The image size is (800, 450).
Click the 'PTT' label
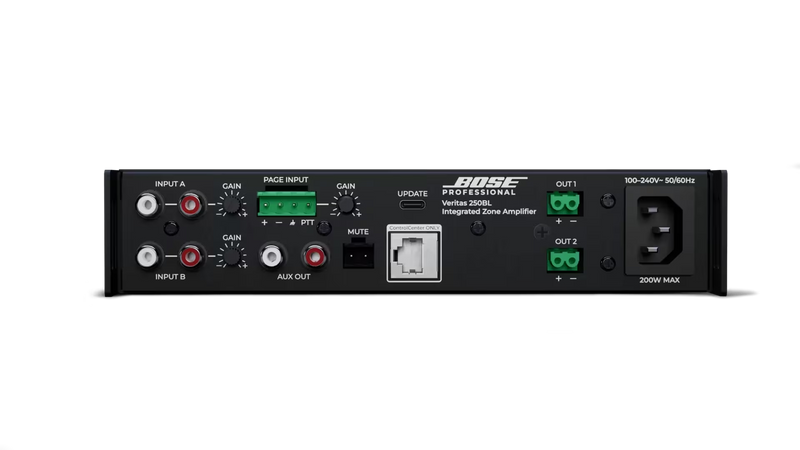point(307,222)
